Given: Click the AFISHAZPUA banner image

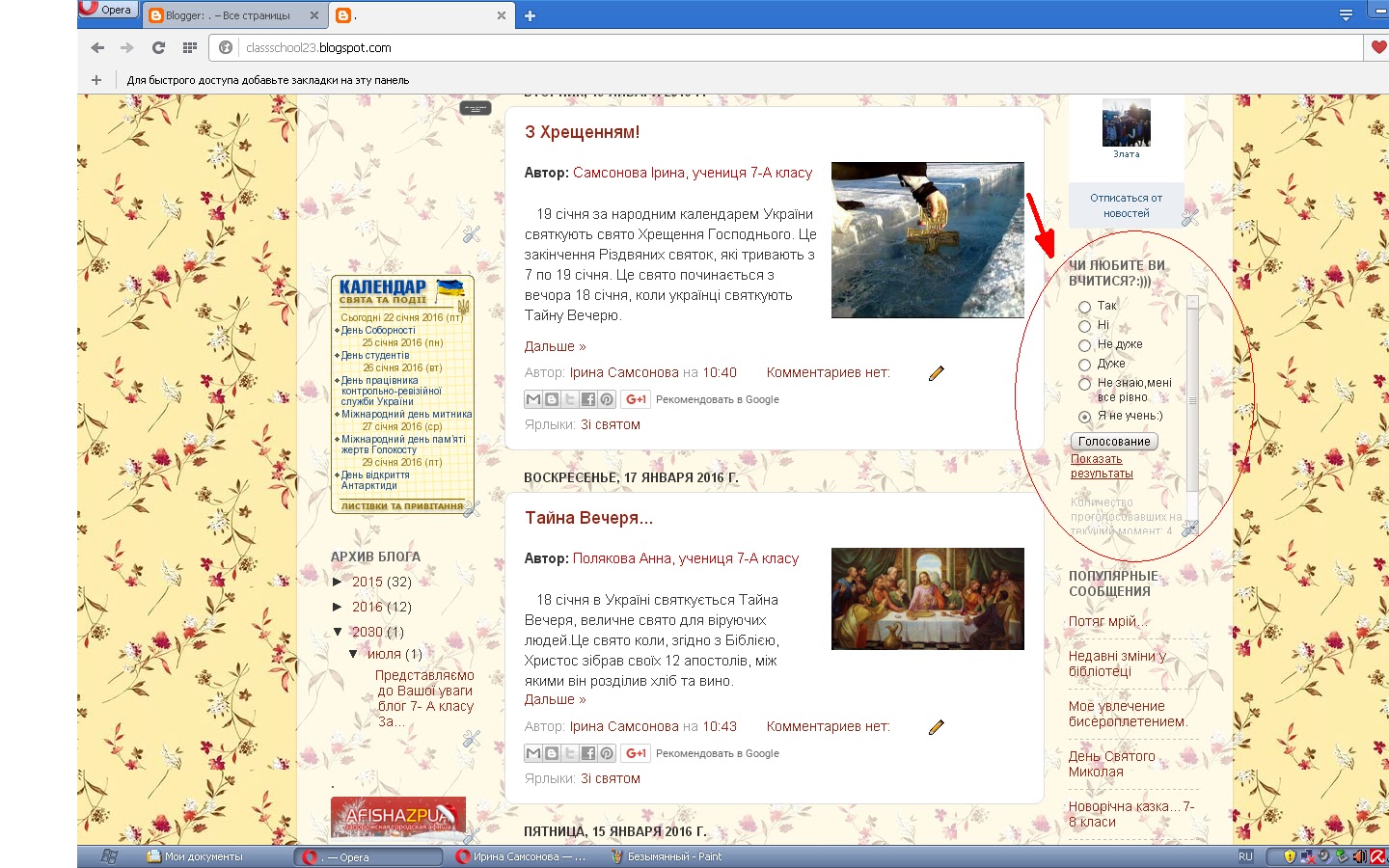Looking at the screenshot, I should click(x=398, y=817).
